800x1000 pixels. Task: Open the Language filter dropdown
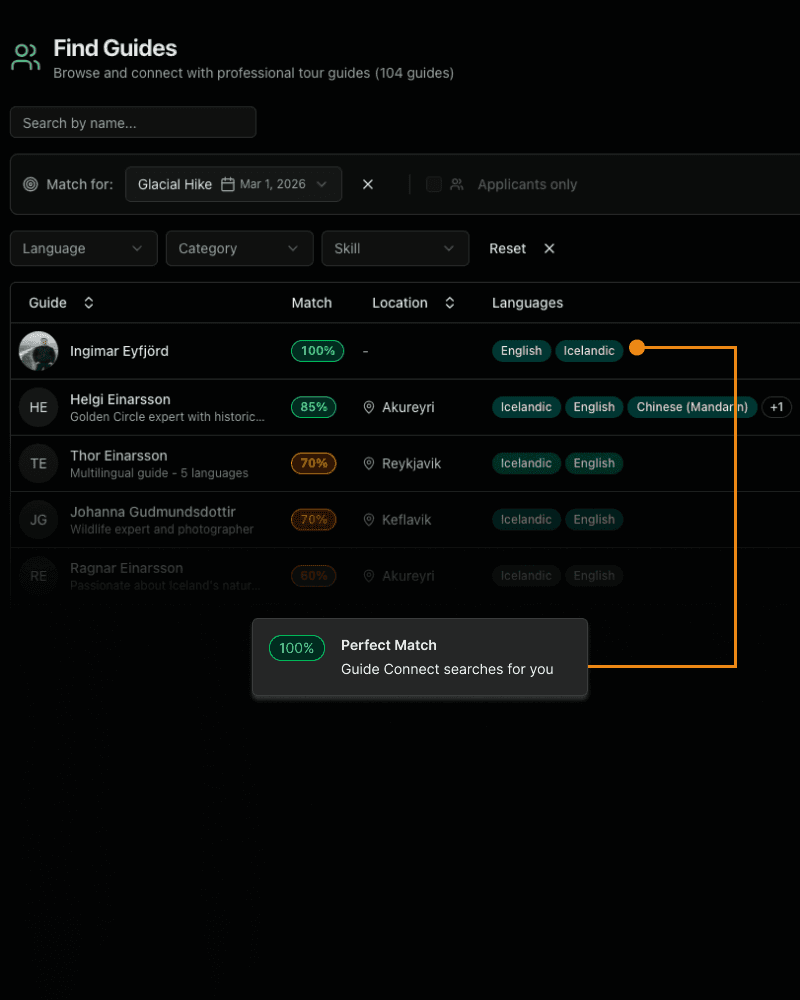[83, 248]
